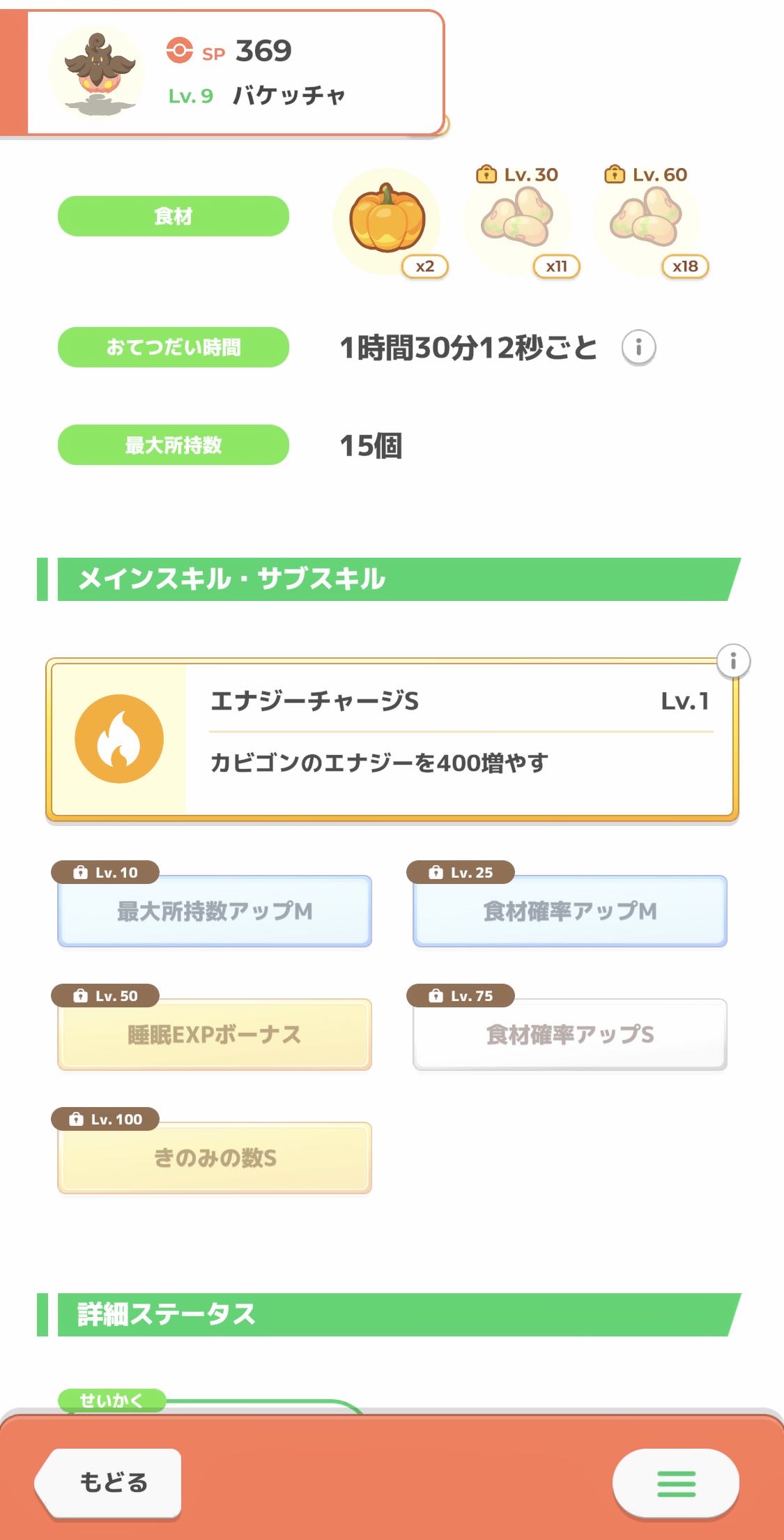The height and width of the screenshot is (1540, 784).
Task: Select the 食材確率アップM sub skill
Action: pos(570,911)
